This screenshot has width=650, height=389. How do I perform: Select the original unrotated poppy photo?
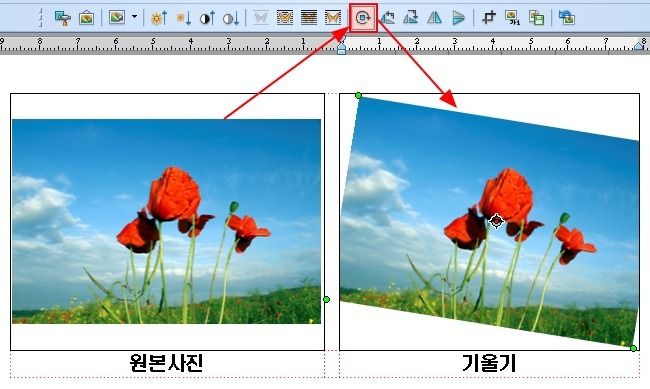(x=166, y=221)
